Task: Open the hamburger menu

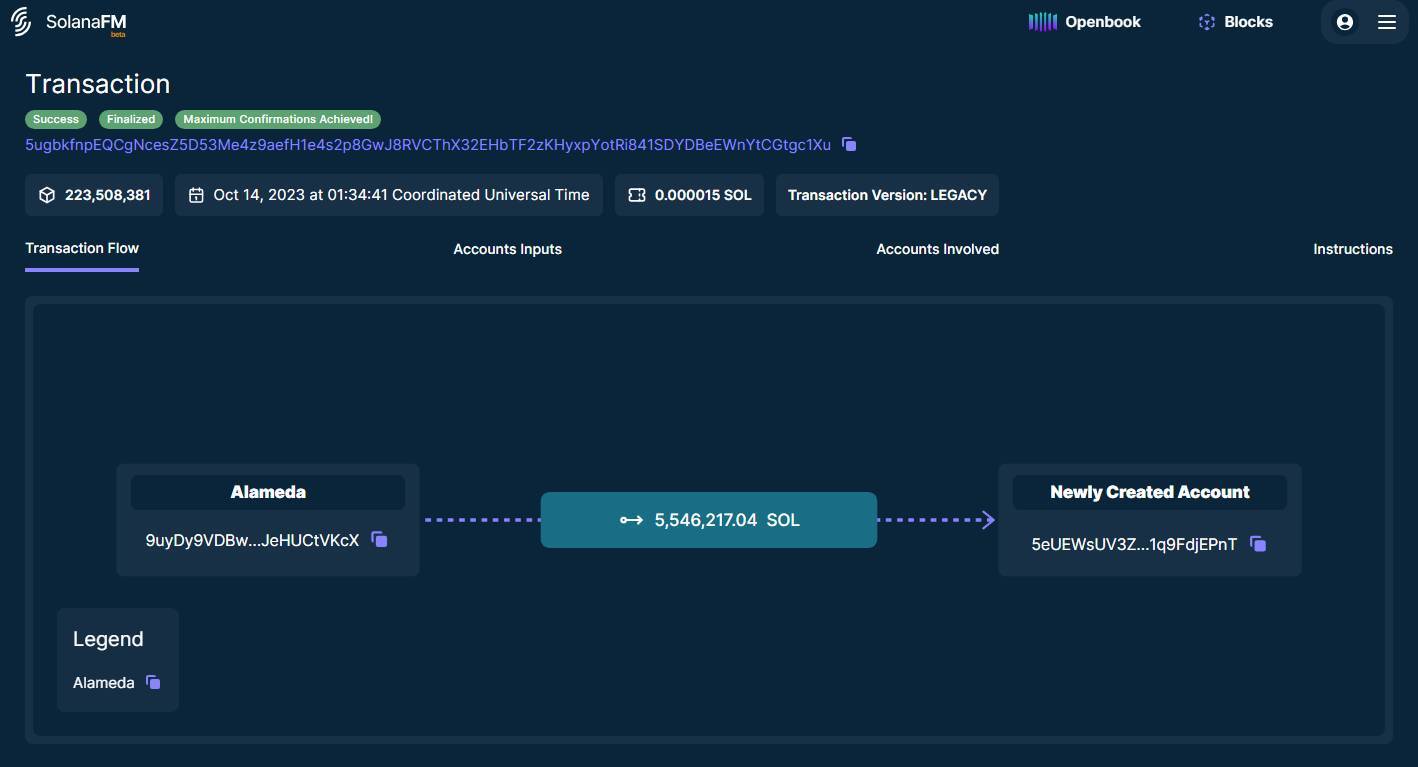Action: (x=1386, y=22)
